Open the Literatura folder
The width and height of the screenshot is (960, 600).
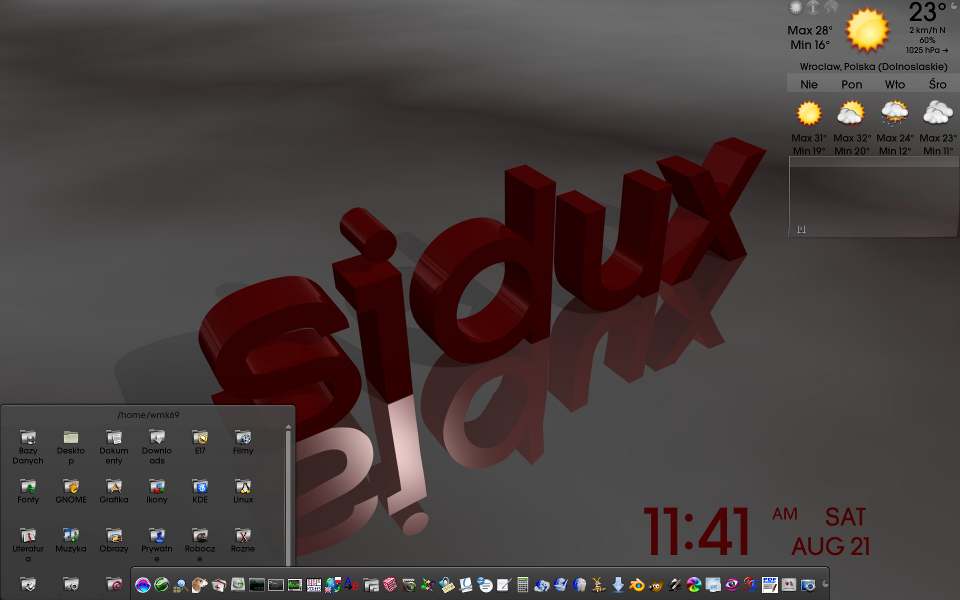click(x=28, y=546)
